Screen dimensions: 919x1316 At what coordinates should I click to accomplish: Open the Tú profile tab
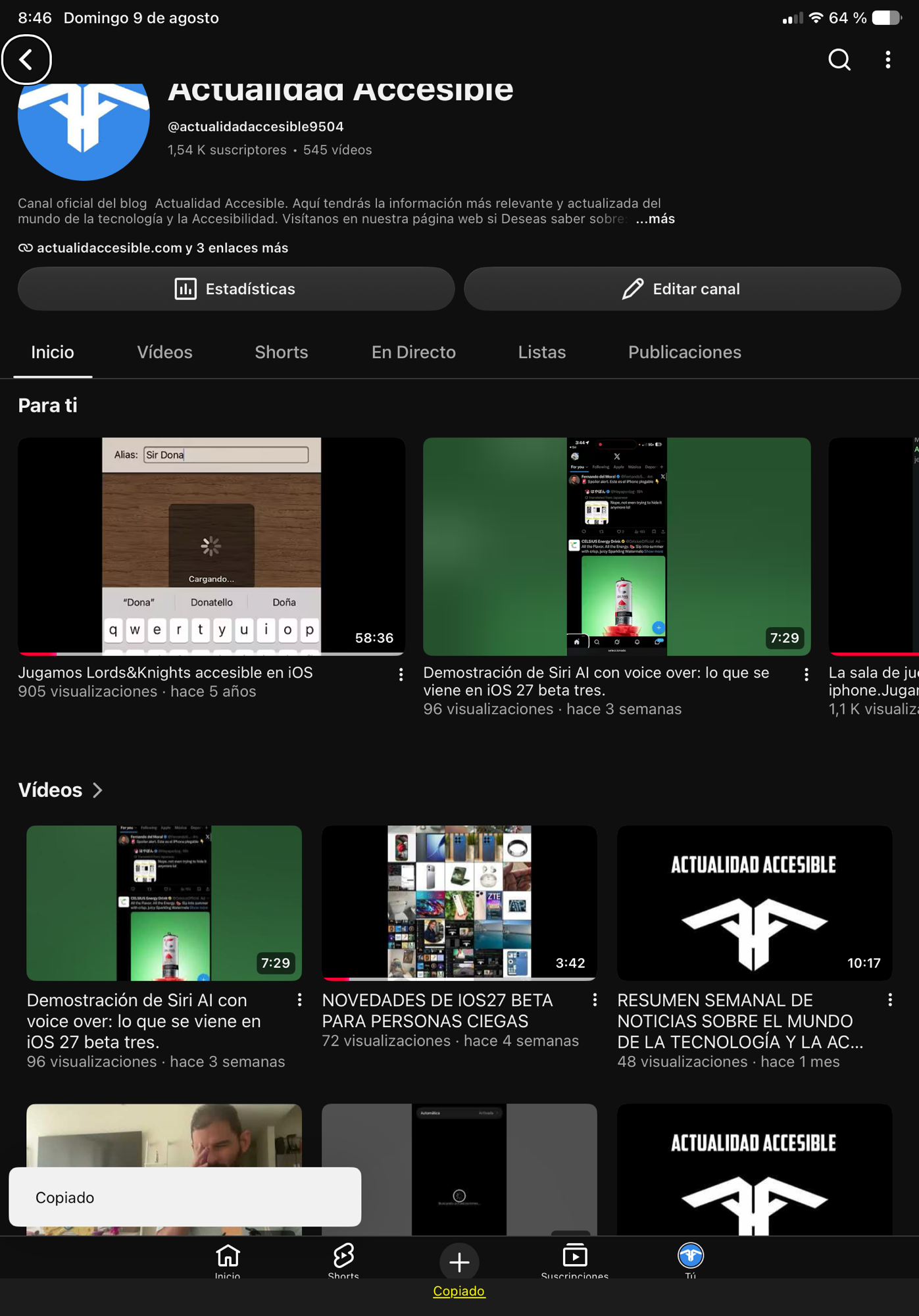[691, 1260]
